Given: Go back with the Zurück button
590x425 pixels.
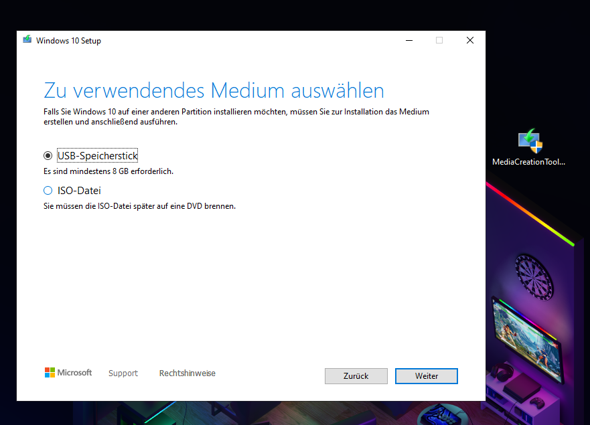Looking at the screenshot, I should click(356, 376).
